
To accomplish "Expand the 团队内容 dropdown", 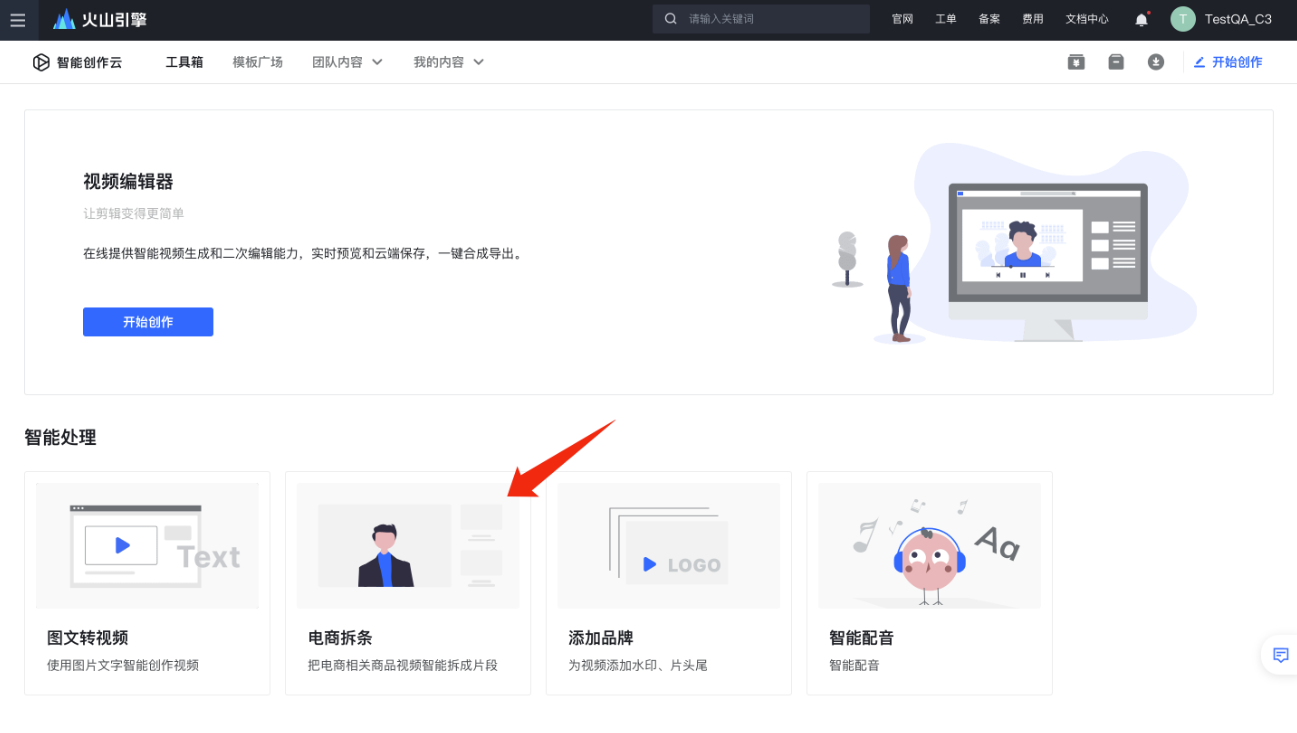I will 347,61.
